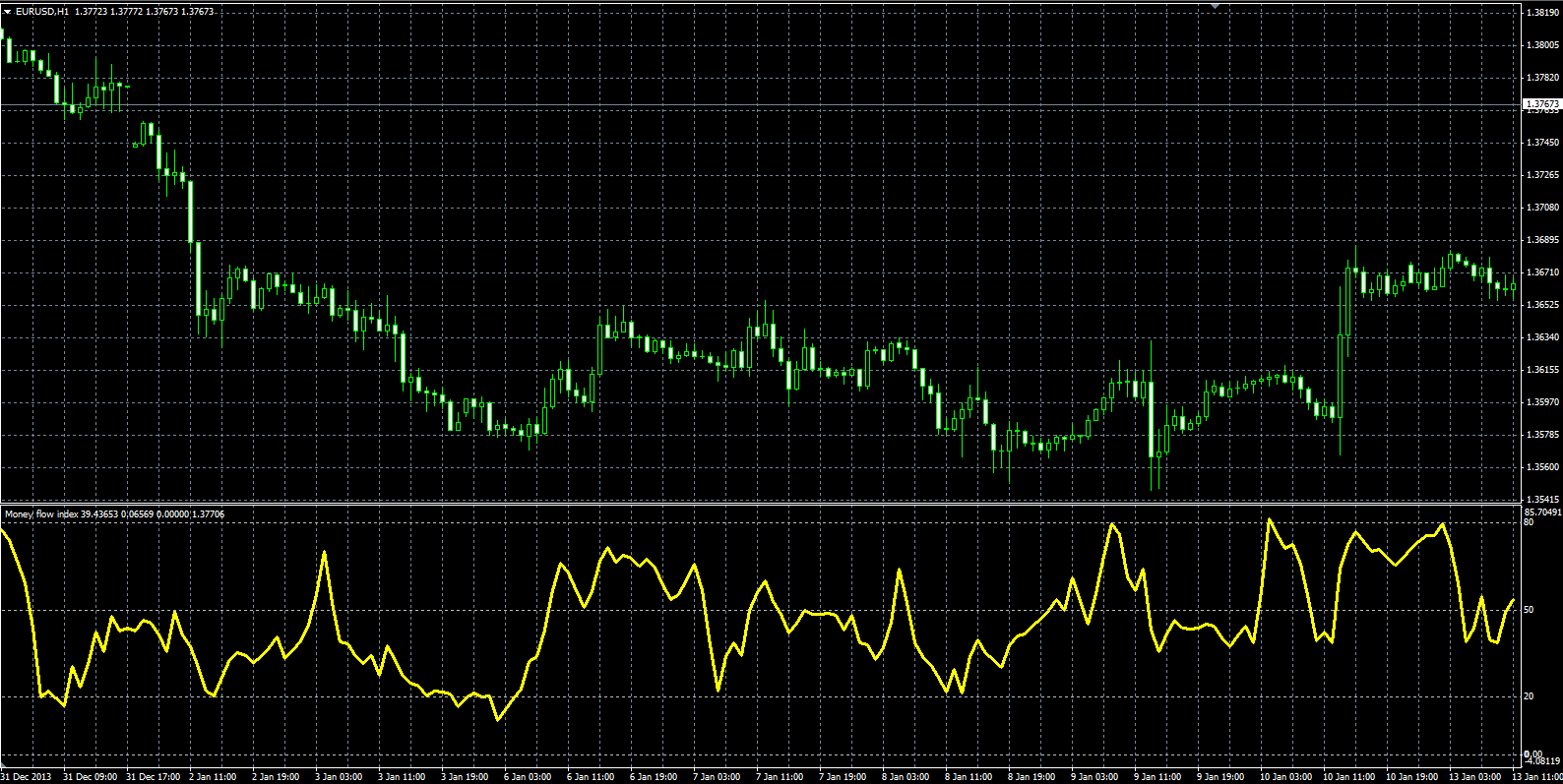
Task: Click the 3 Jan 03:00 time label
Action: (339, 777)
